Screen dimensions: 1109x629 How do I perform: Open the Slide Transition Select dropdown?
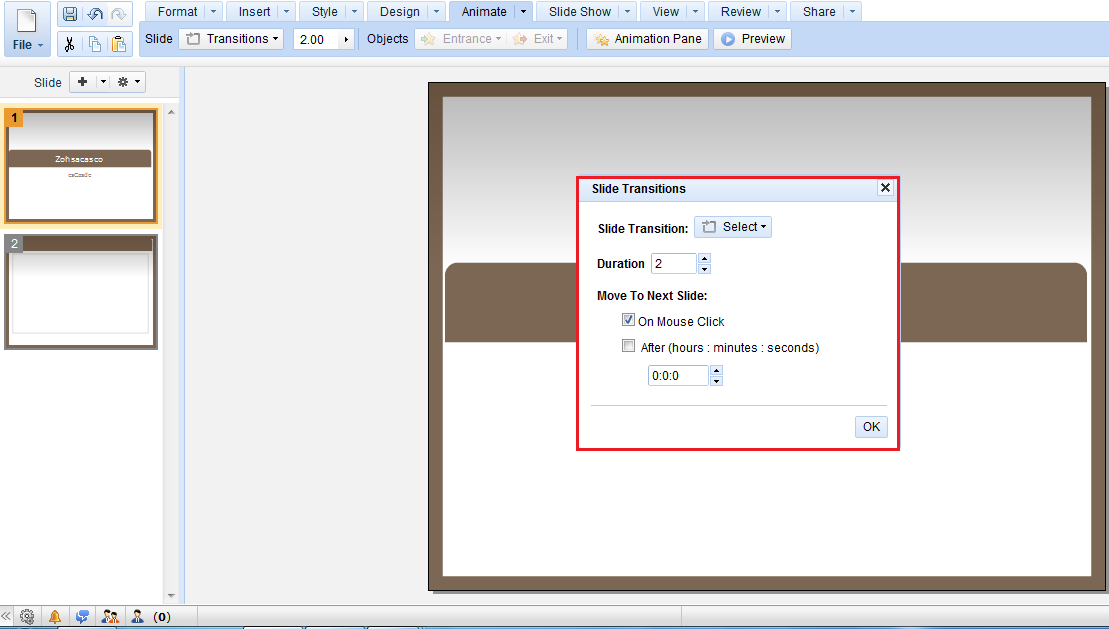pyautogui.click(x=733, y=227)
